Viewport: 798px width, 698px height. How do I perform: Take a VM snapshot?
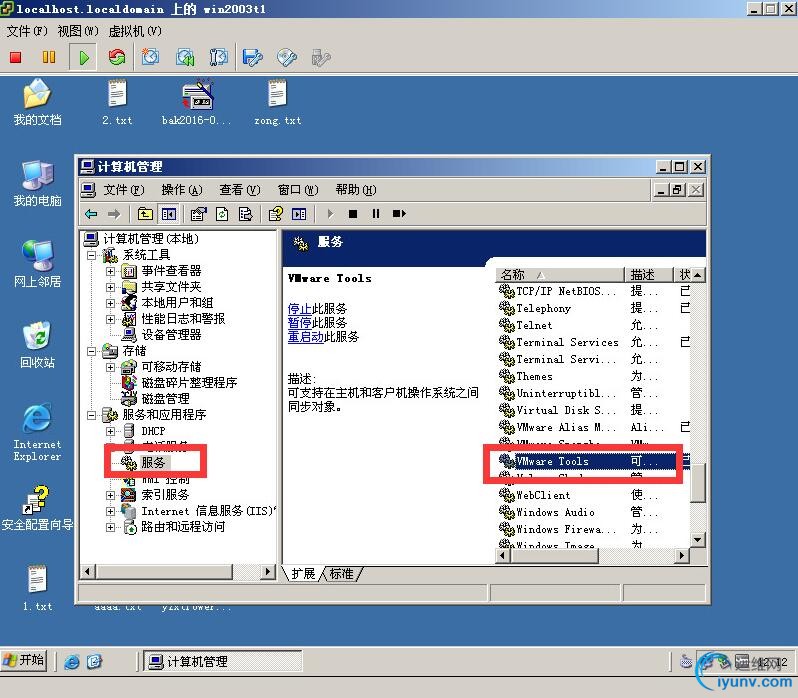(x=151, y=57)
